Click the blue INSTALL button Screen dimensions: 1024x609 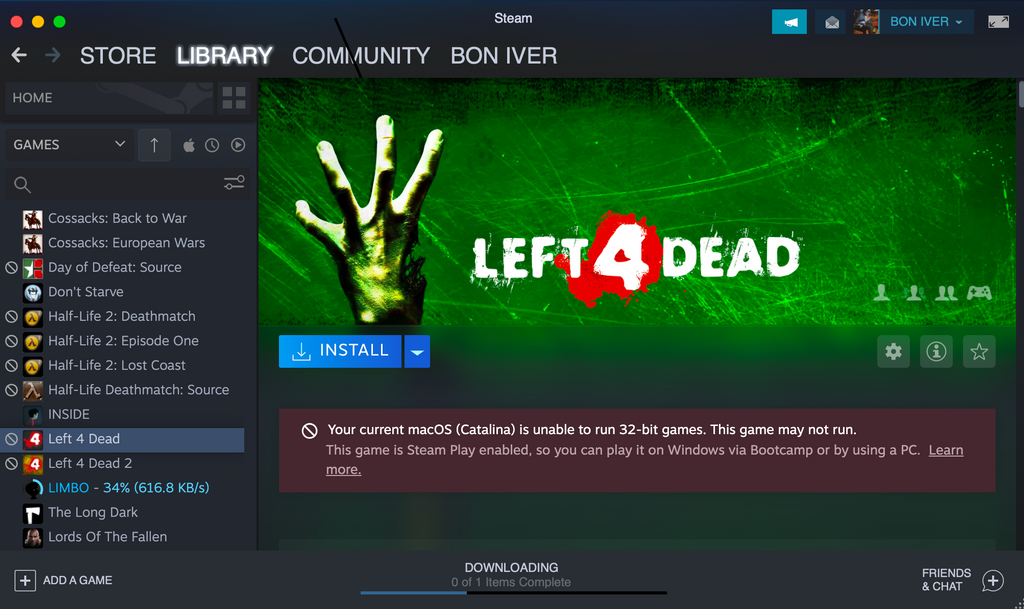pyautogui.click(x=340, y=351)
